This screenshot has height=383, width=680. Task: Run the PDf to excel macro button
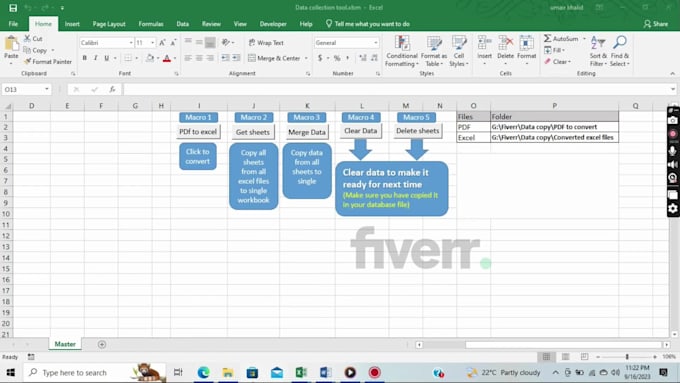click(198, 131)
